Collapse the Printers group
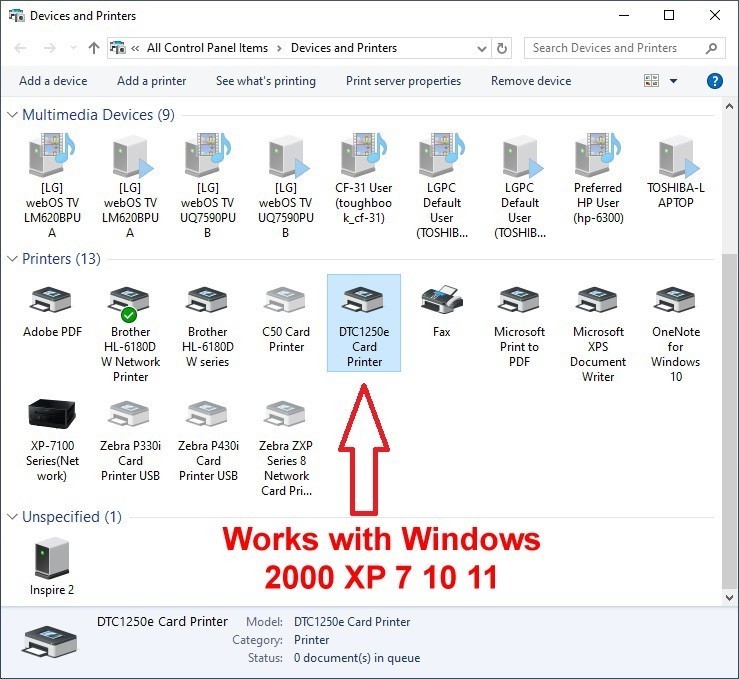The width and height of the screenshot is (739, 679). [x=12, y=259]
